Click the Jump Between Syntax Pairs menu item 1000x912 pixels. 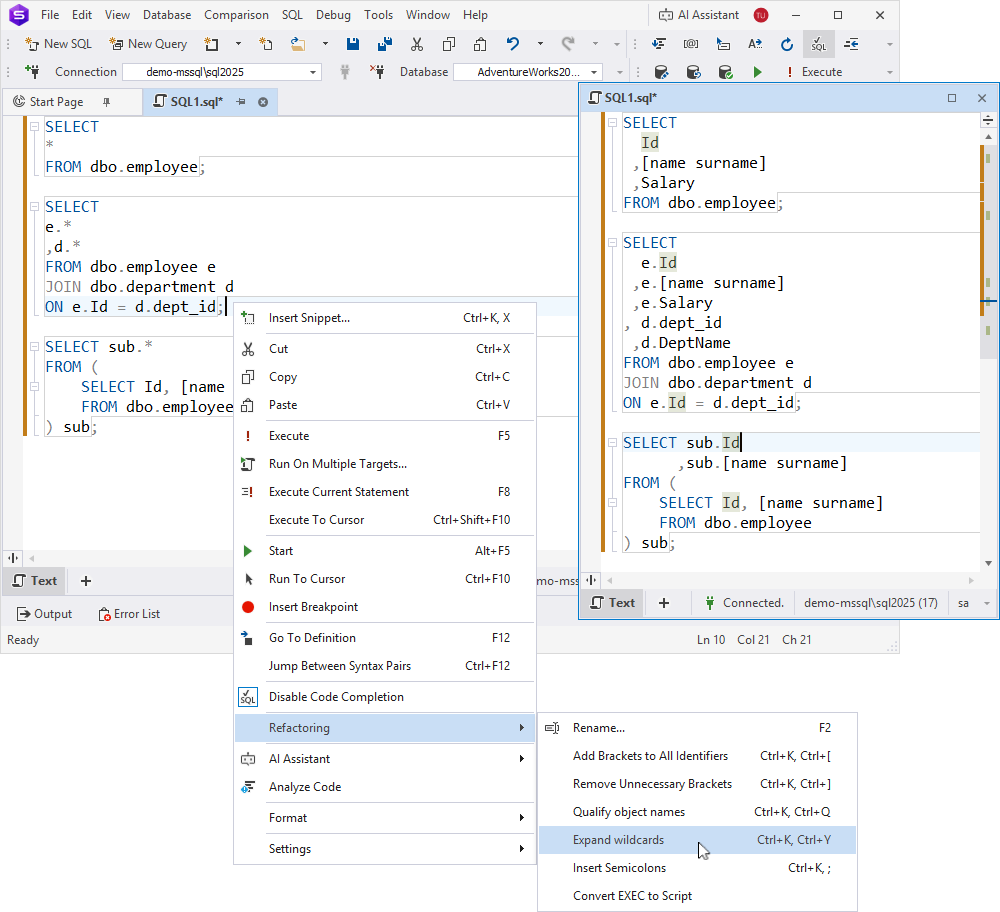click(x=385, y=666)
